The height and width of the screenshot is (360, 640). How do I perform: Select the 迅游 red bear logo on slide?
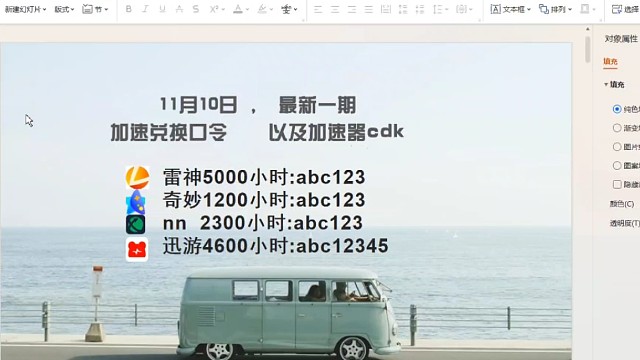pyautogui.click(x=137, y=249)
